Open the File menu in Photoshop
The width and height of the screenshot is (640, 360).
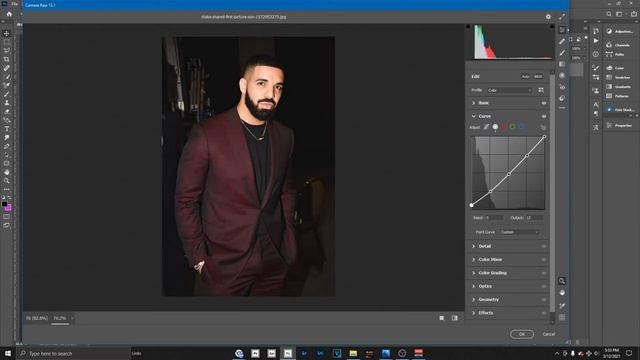[15, 4]
